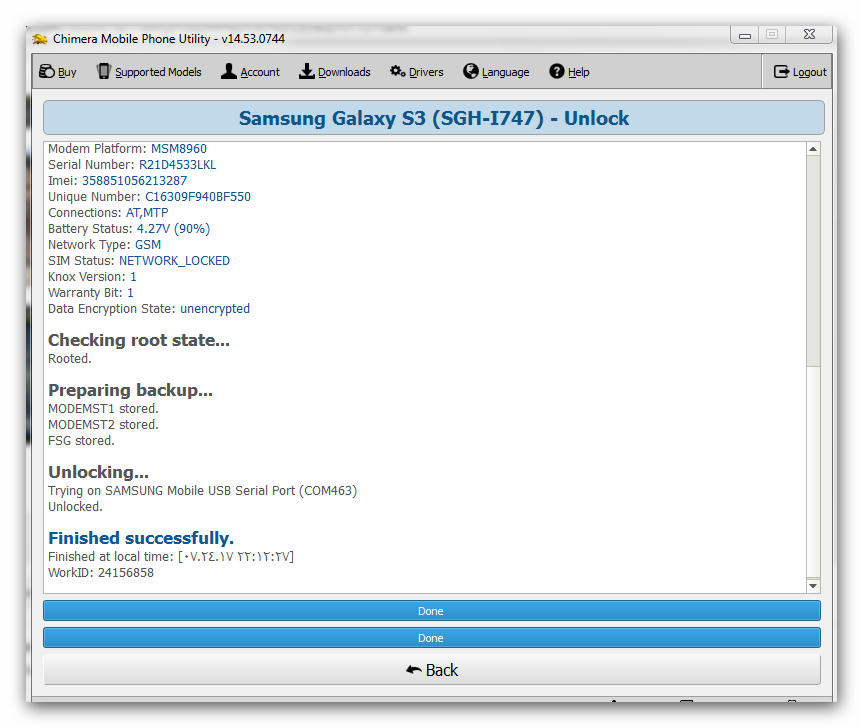Click the Drivers gears icon
Screen dimensions: 863x728
[397, 72]
